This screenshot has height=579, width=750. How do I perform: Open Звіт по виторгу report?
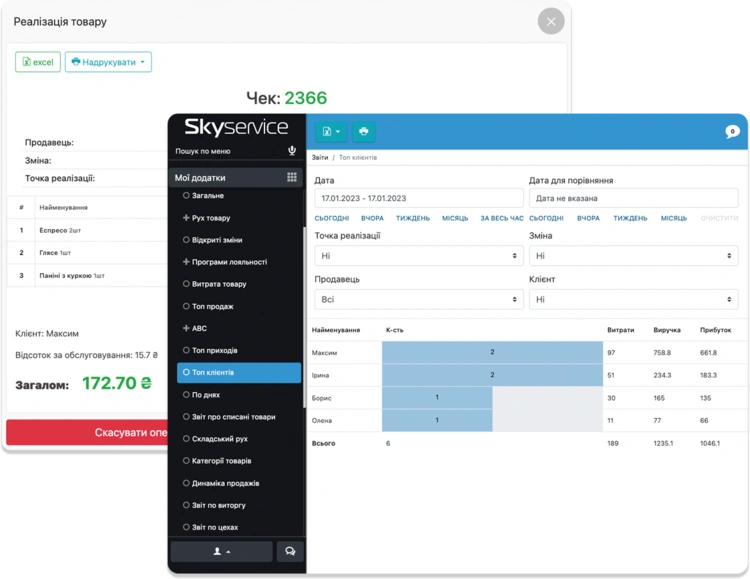pos(214,505)
